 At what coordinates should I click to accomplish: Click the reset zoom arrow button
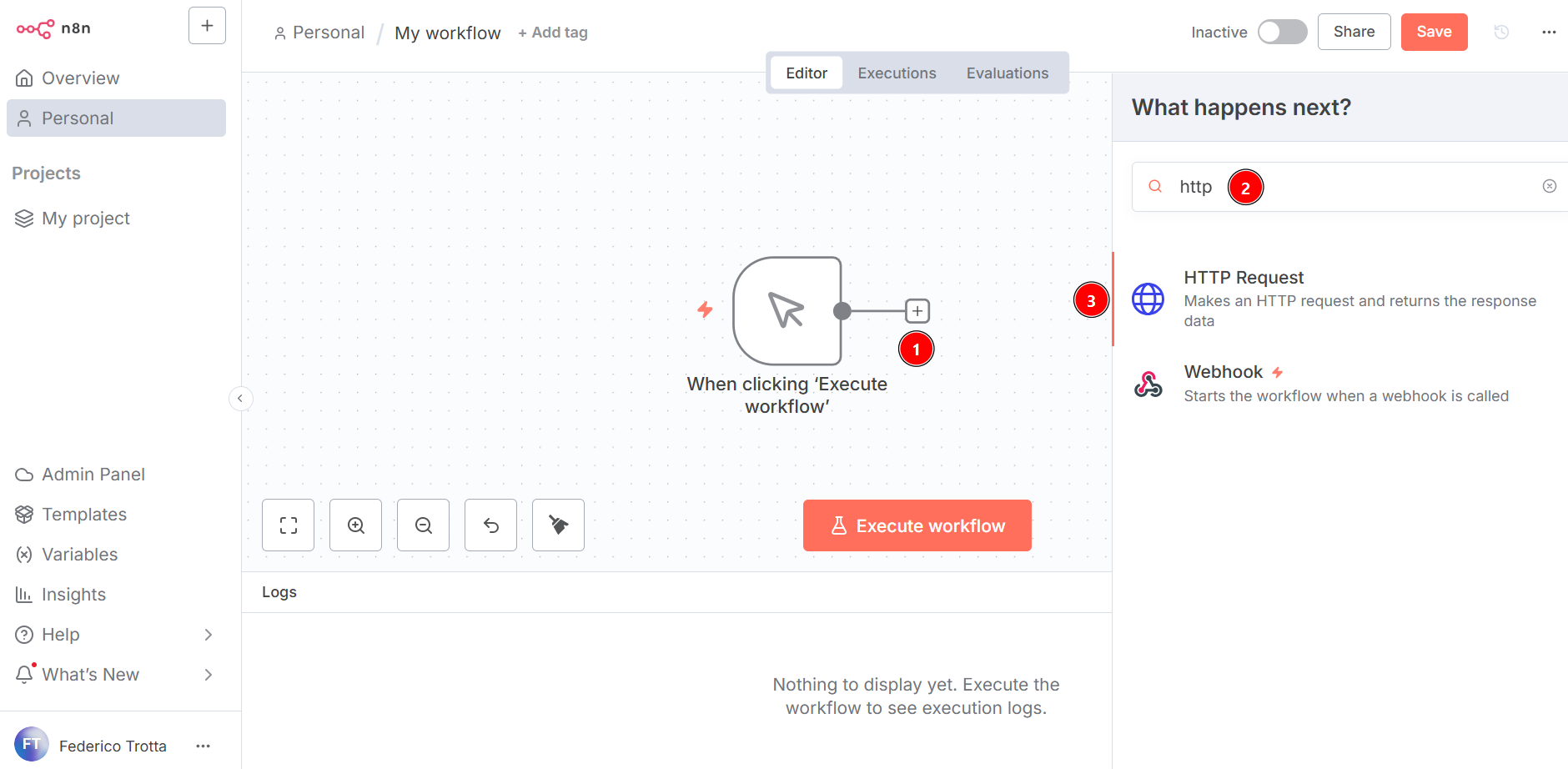coord(490,525)
